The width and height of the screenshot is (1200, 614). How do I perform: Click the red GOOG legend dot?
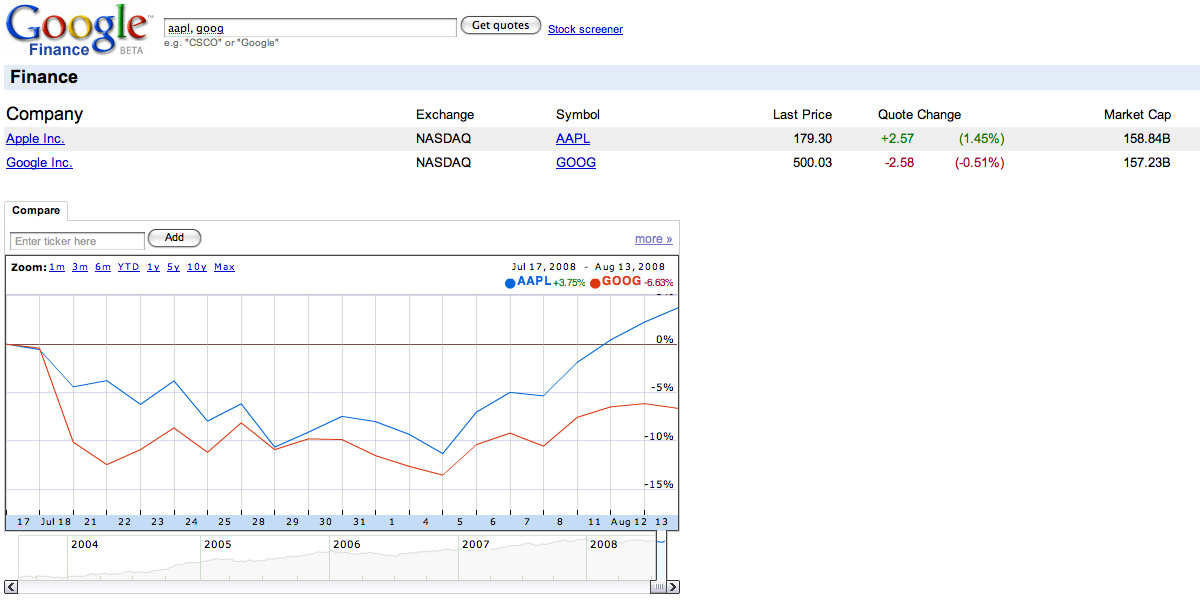click(x=595, y=283)
